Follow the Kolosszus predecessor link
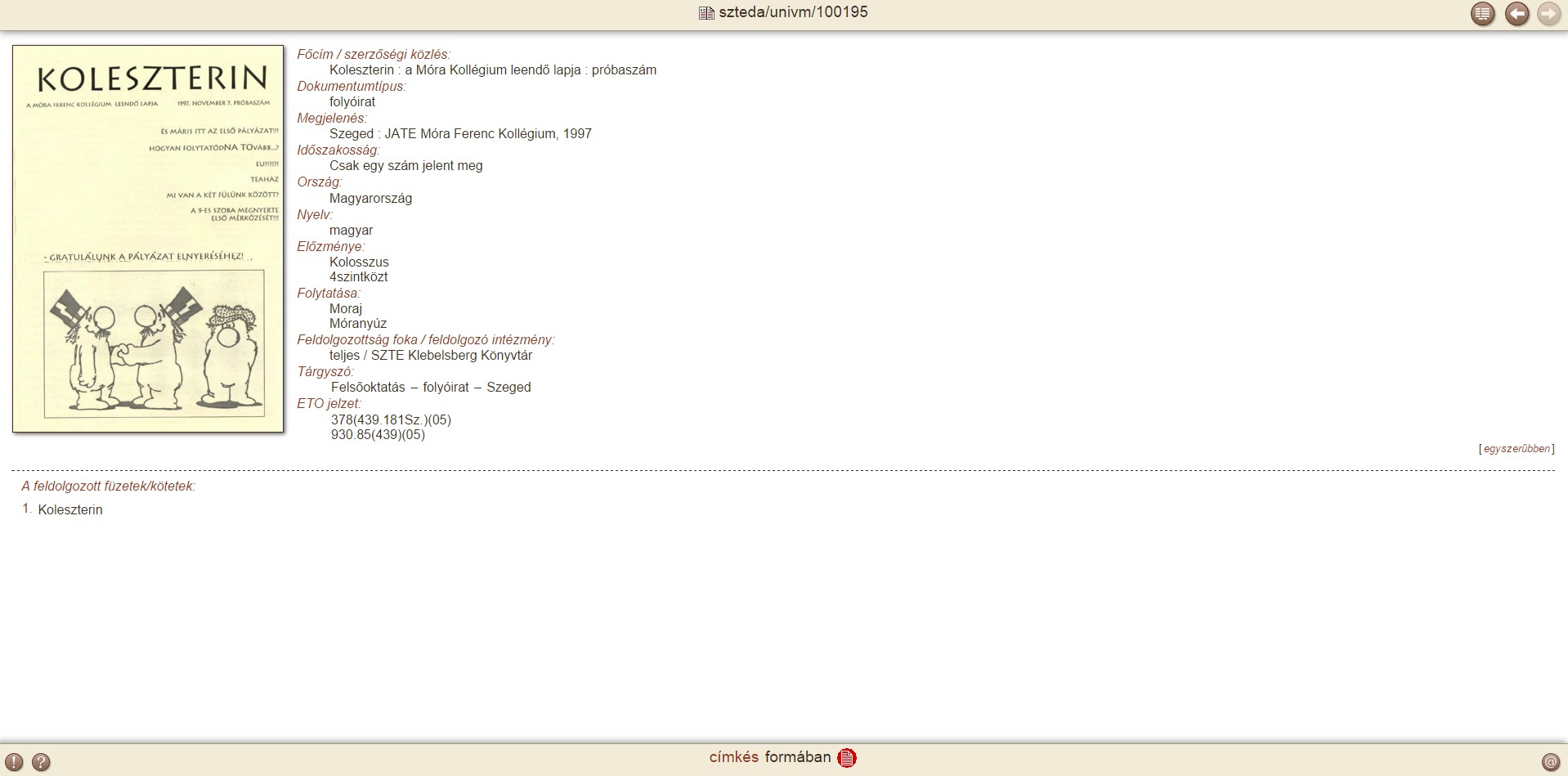The width and height of the screenshot is (1568, 776). (x=359, y=262)
